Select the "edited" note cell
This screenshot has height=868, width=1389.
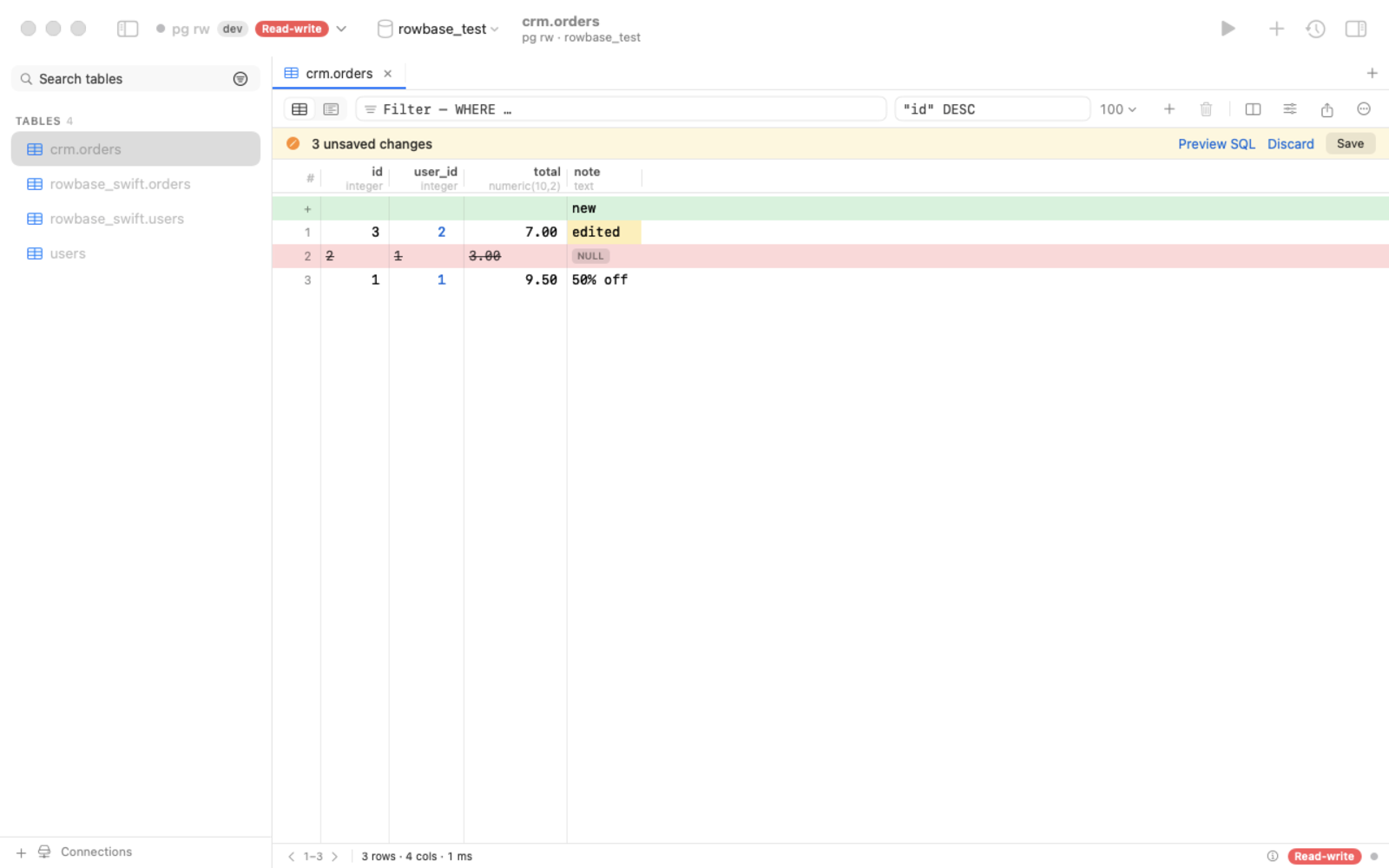(x=604, y=232)
